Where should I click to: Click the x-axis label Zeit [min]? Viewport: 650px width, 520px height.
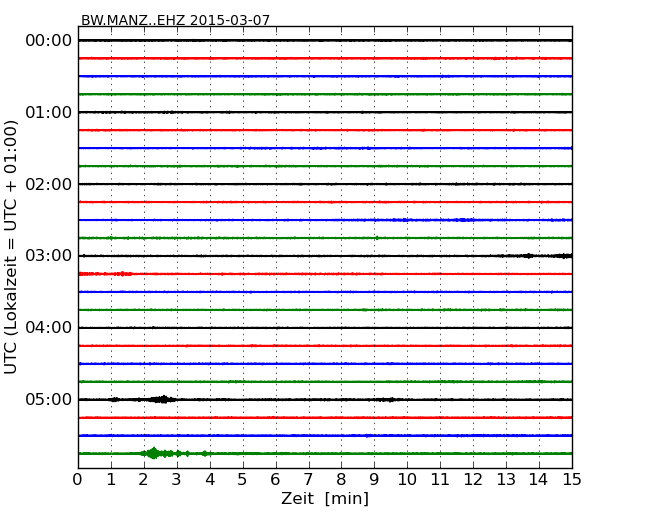pyautogui.click(x=324, y=499)
